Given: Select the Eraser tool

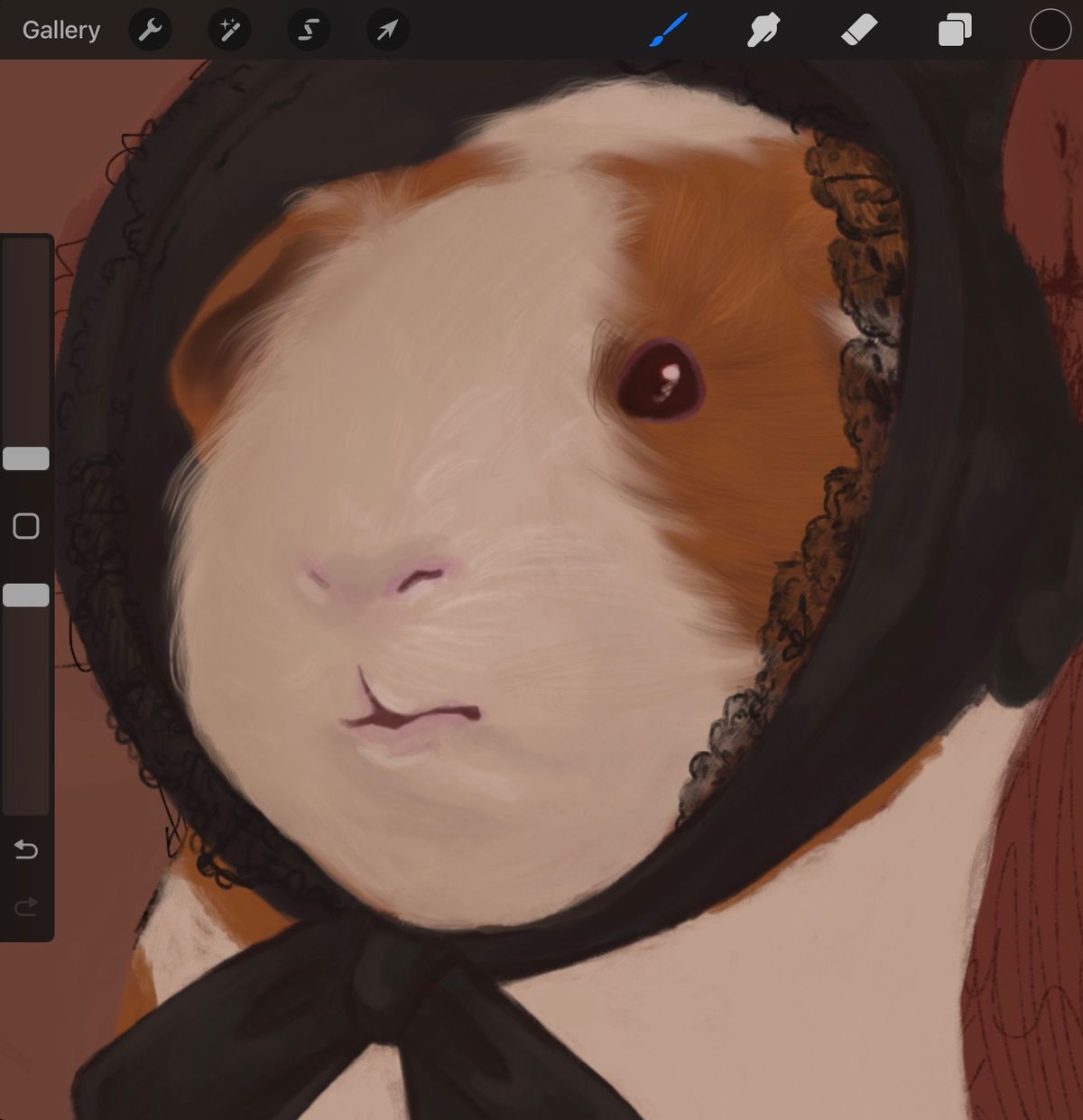Looking at the screenshot, I should [859, 31].
